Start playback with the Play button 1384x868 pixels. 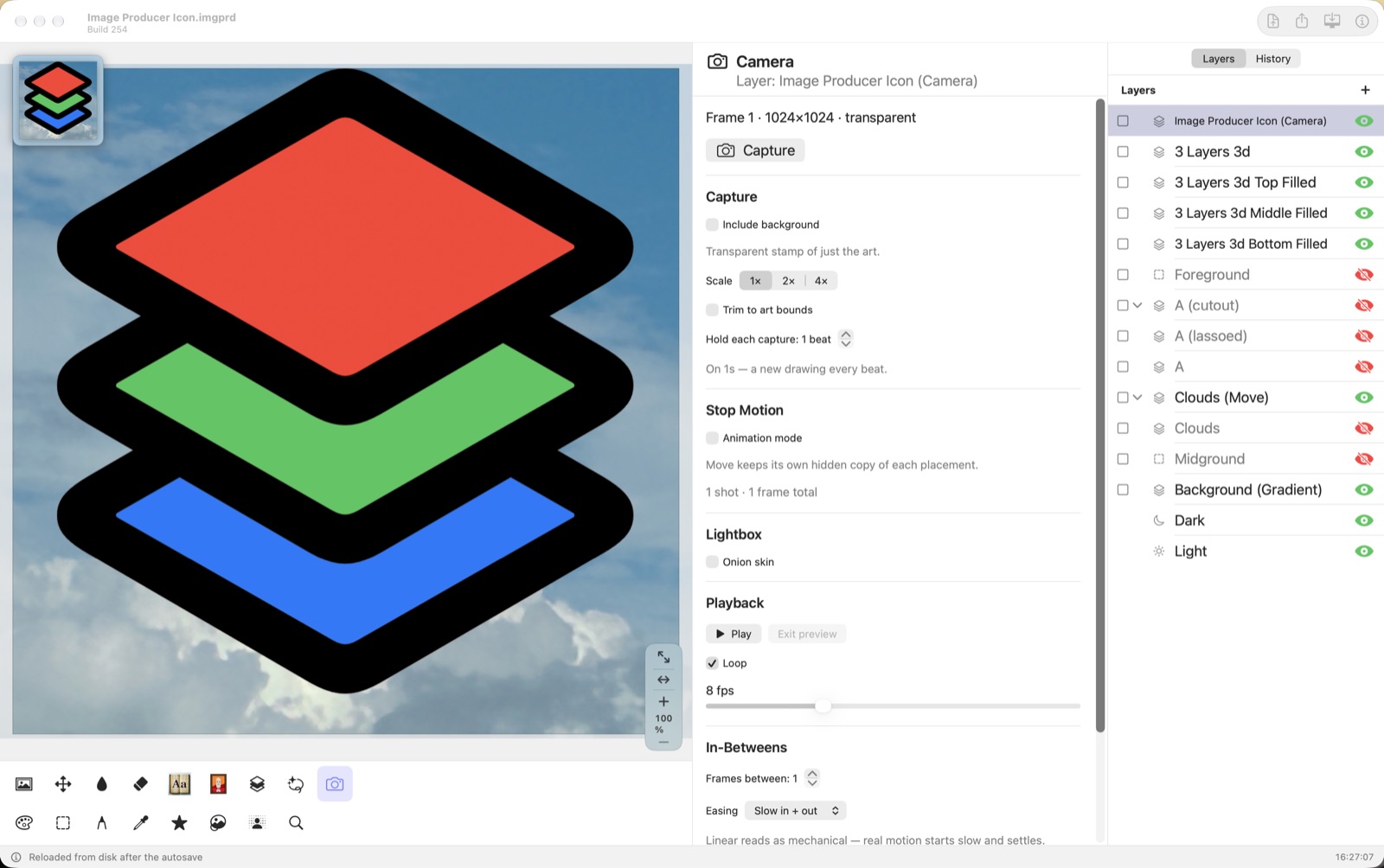[x=734, y=634]
